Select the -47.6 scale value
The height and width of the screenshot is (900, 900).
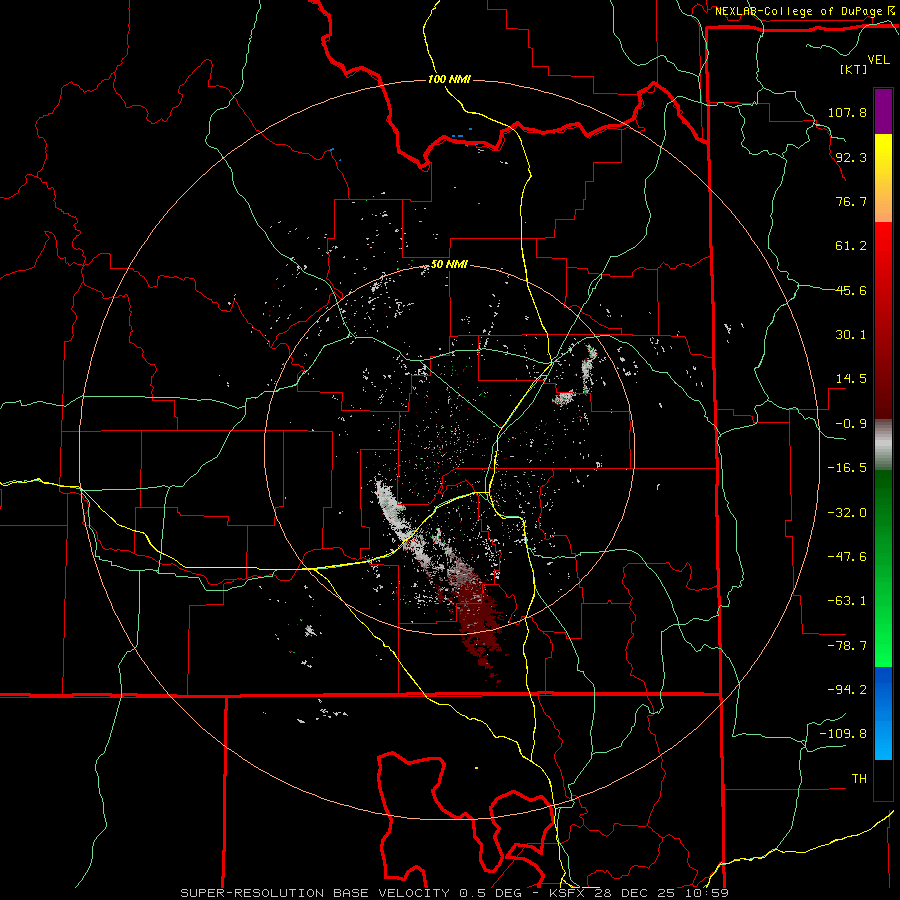coord(847,556)
